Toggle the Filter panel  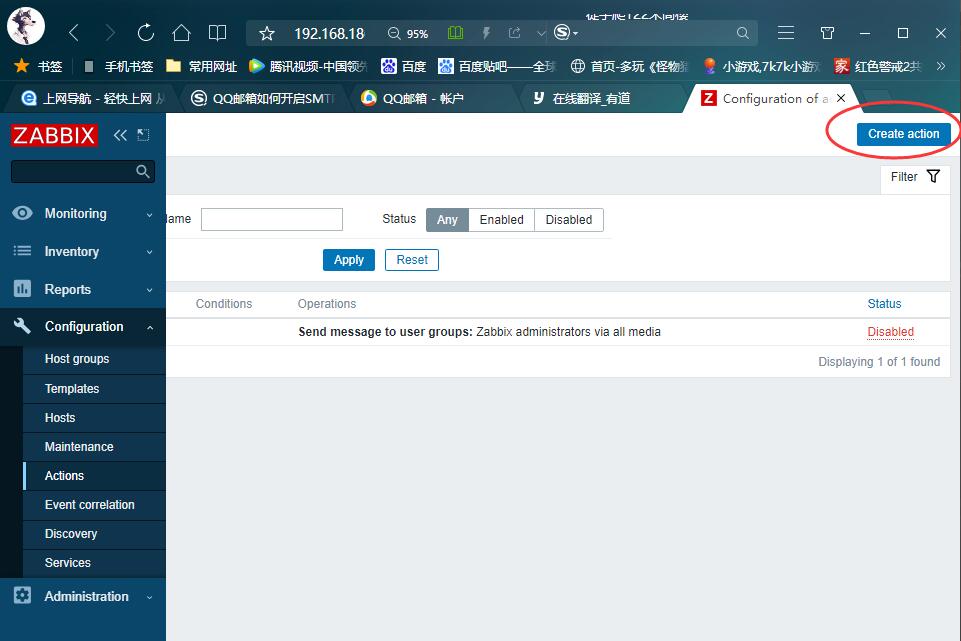[x=915, y=176]
